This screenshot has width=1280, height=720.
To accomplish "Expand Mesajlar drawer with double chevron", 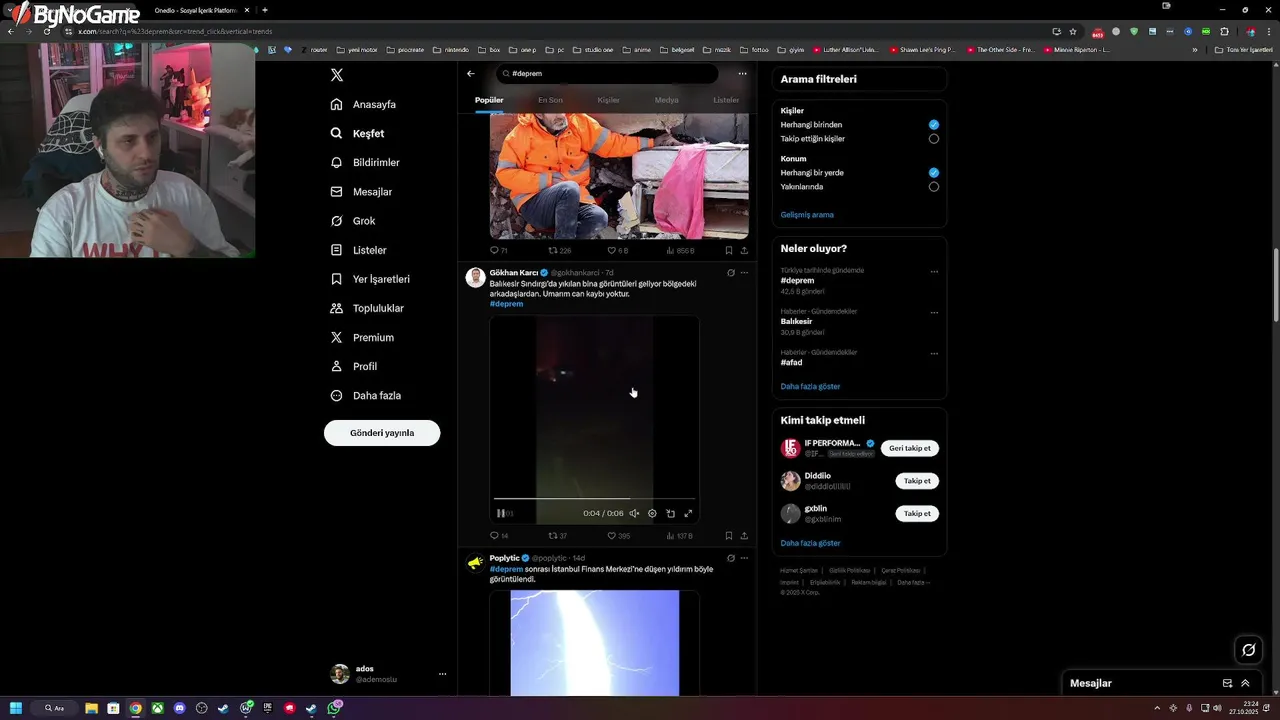I will [x=1245, y=683].
